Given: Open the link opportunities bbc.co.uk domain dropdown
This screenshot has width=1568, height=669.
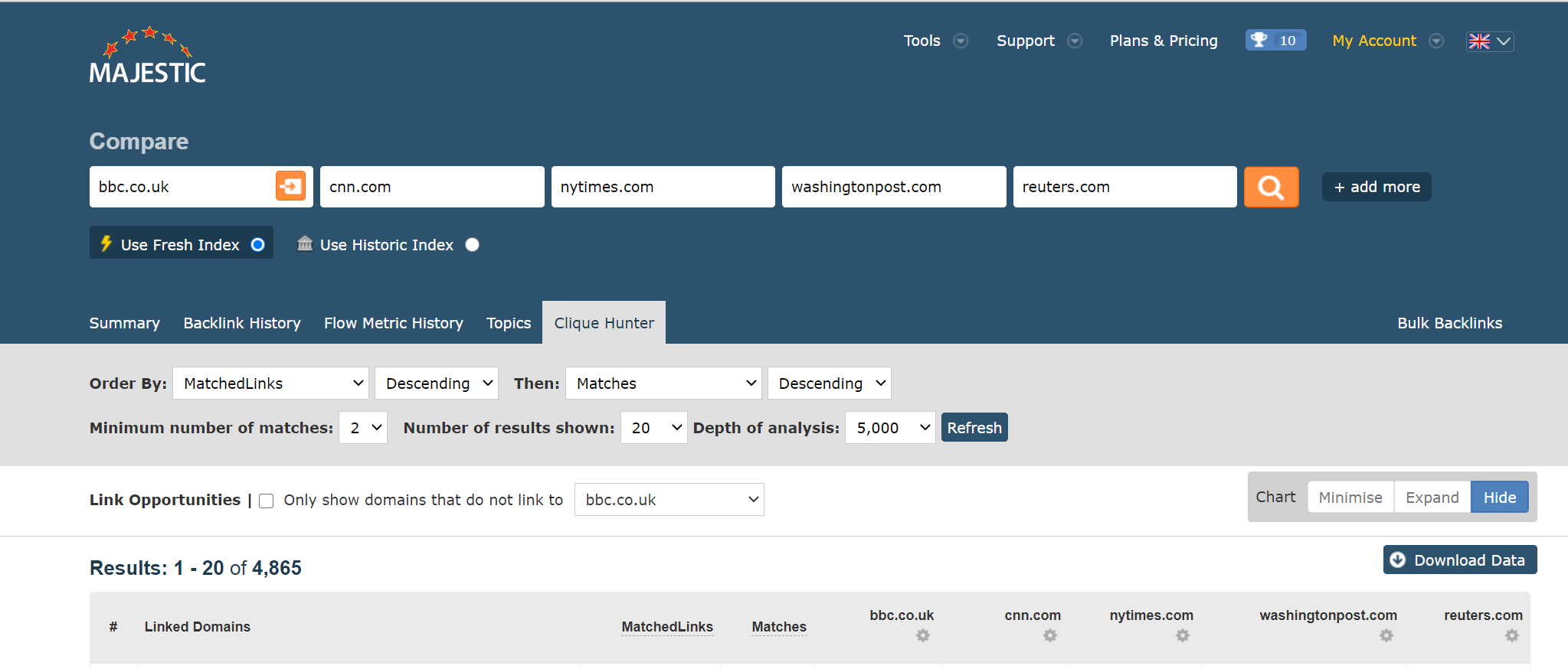Looking at the screenshot, I should 669,500.
